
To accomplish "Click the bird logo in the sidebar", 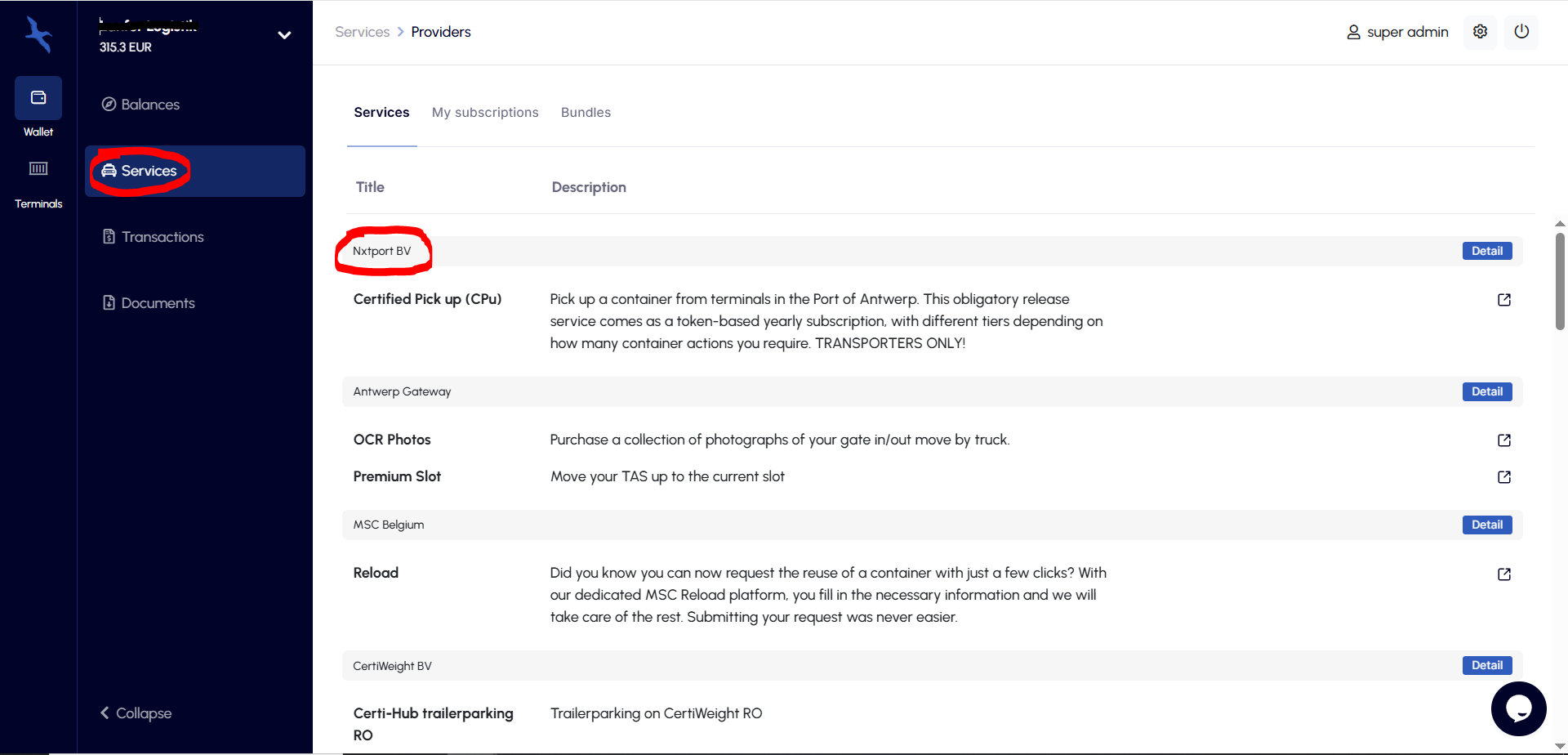I will pyautogui.click(x=38, y=35).
